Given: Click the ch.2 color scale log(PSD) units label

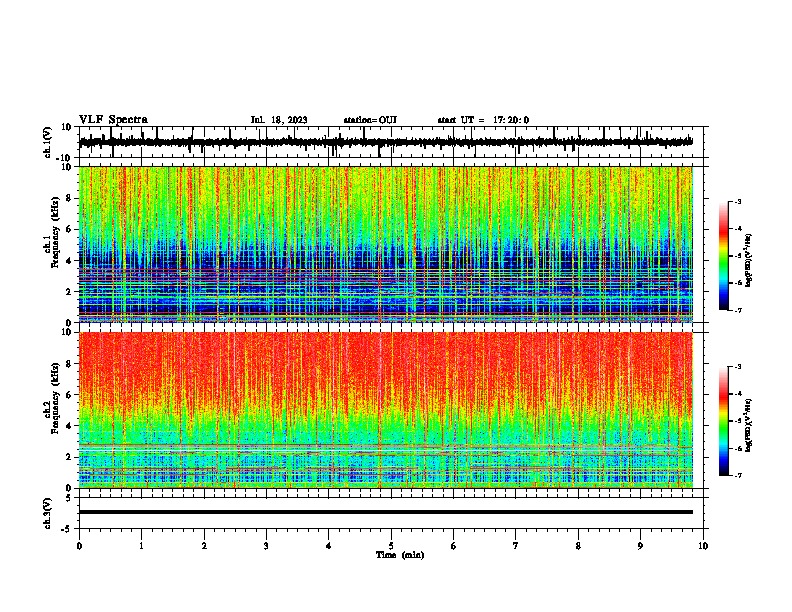Looking at the screenshot, I should click(749, 425).
